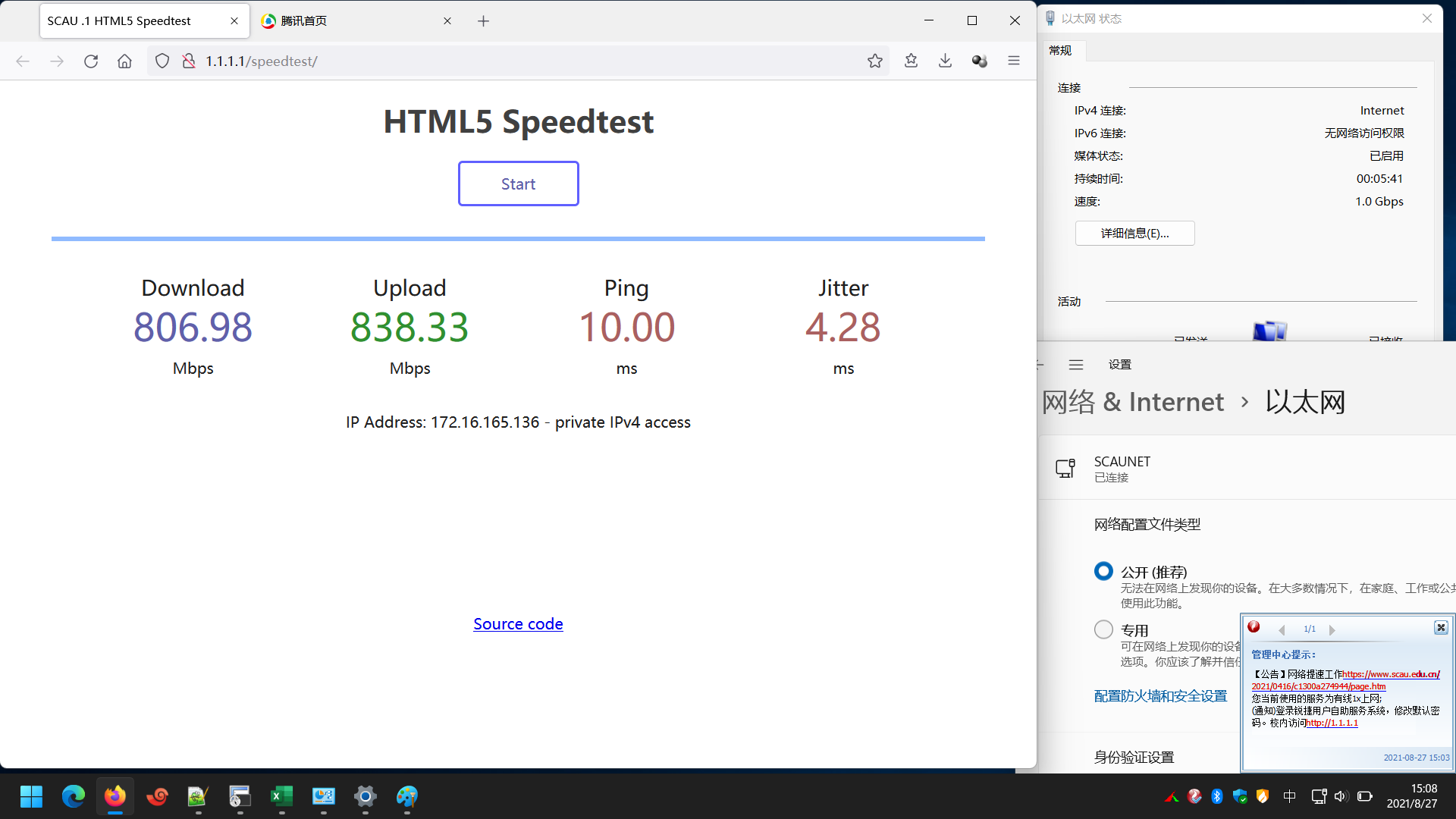The image size is (1456, 819).
Task: Reload the speedtest page
Action: tap(91, 61)
